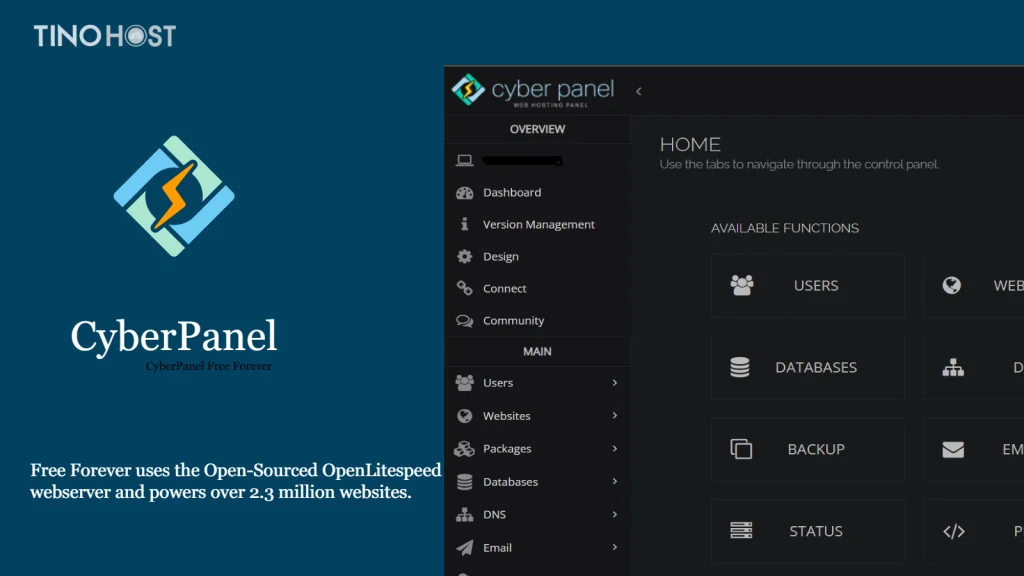Viewport: 1024px width, 576px height.
Task: Click the globe icon on the WEB tile
Action: (952, 285)
